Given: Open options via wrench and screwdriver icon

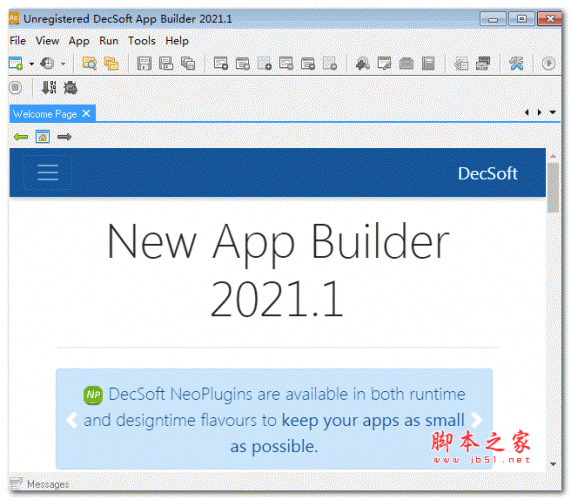Looking at the screenshot, I should [x=516, y=63].
